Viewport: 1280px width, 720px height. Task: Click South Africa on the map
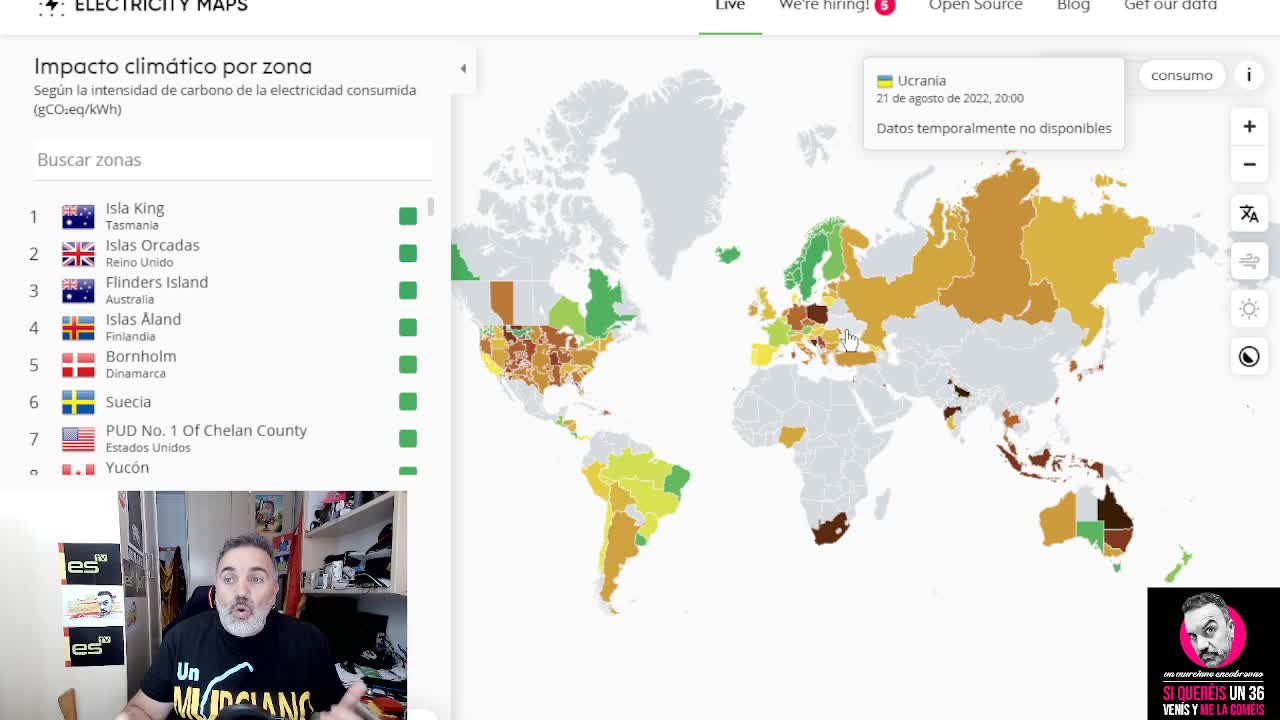point(831,527)
